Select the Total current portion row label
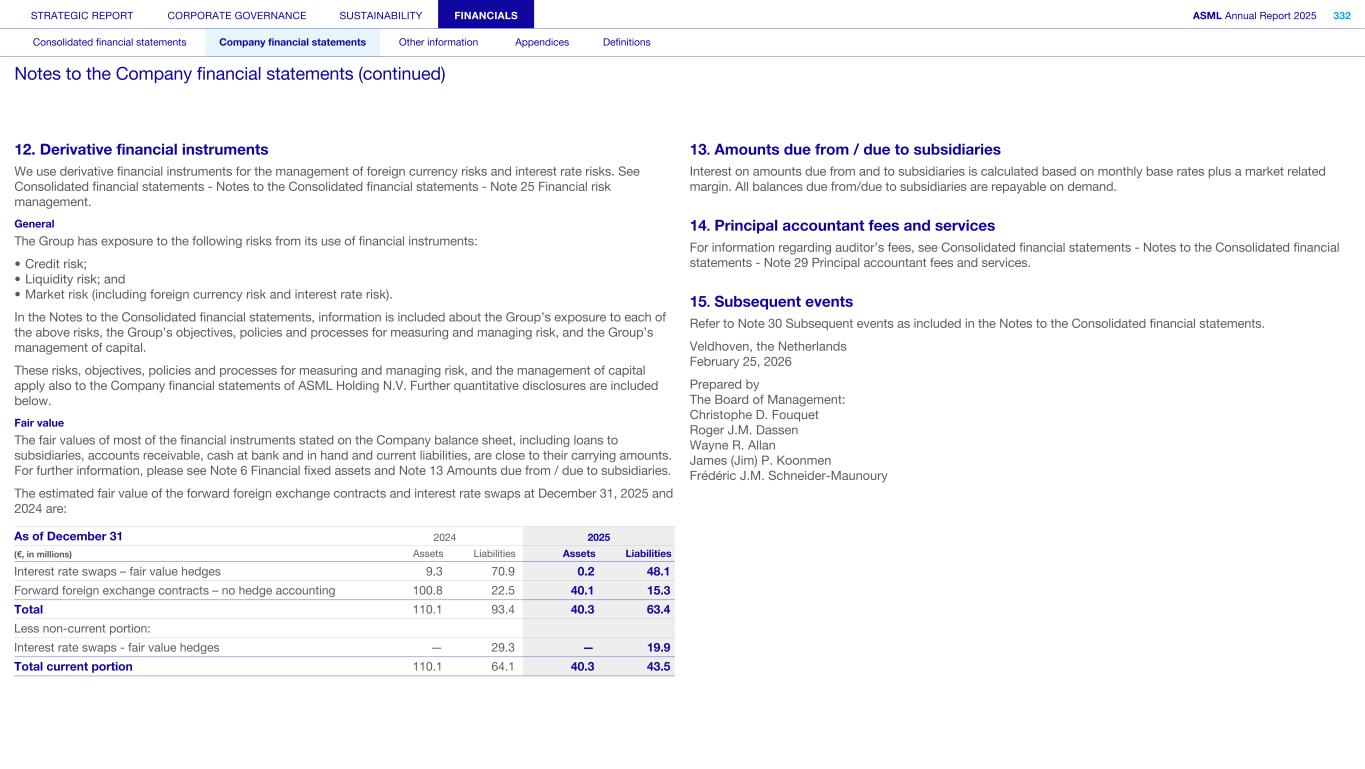1365x769 pixels. point(73,666)
